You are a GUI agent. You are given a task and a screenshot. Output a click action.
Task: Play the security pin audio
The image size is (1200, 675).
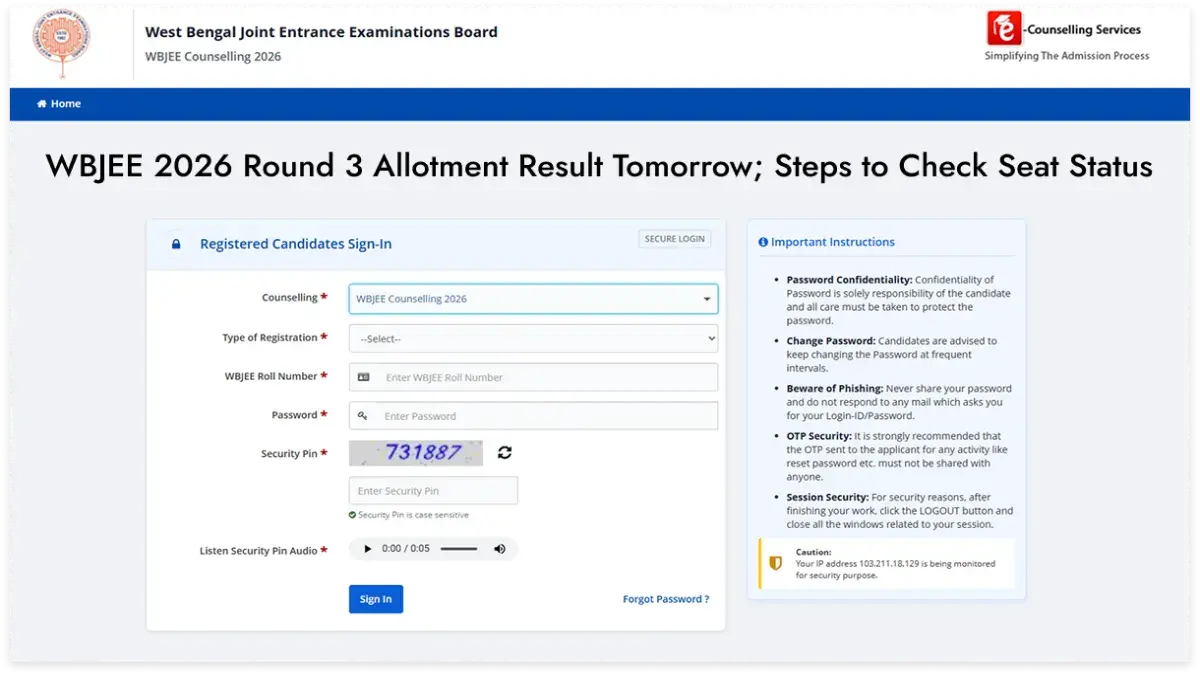click(367, 549)
